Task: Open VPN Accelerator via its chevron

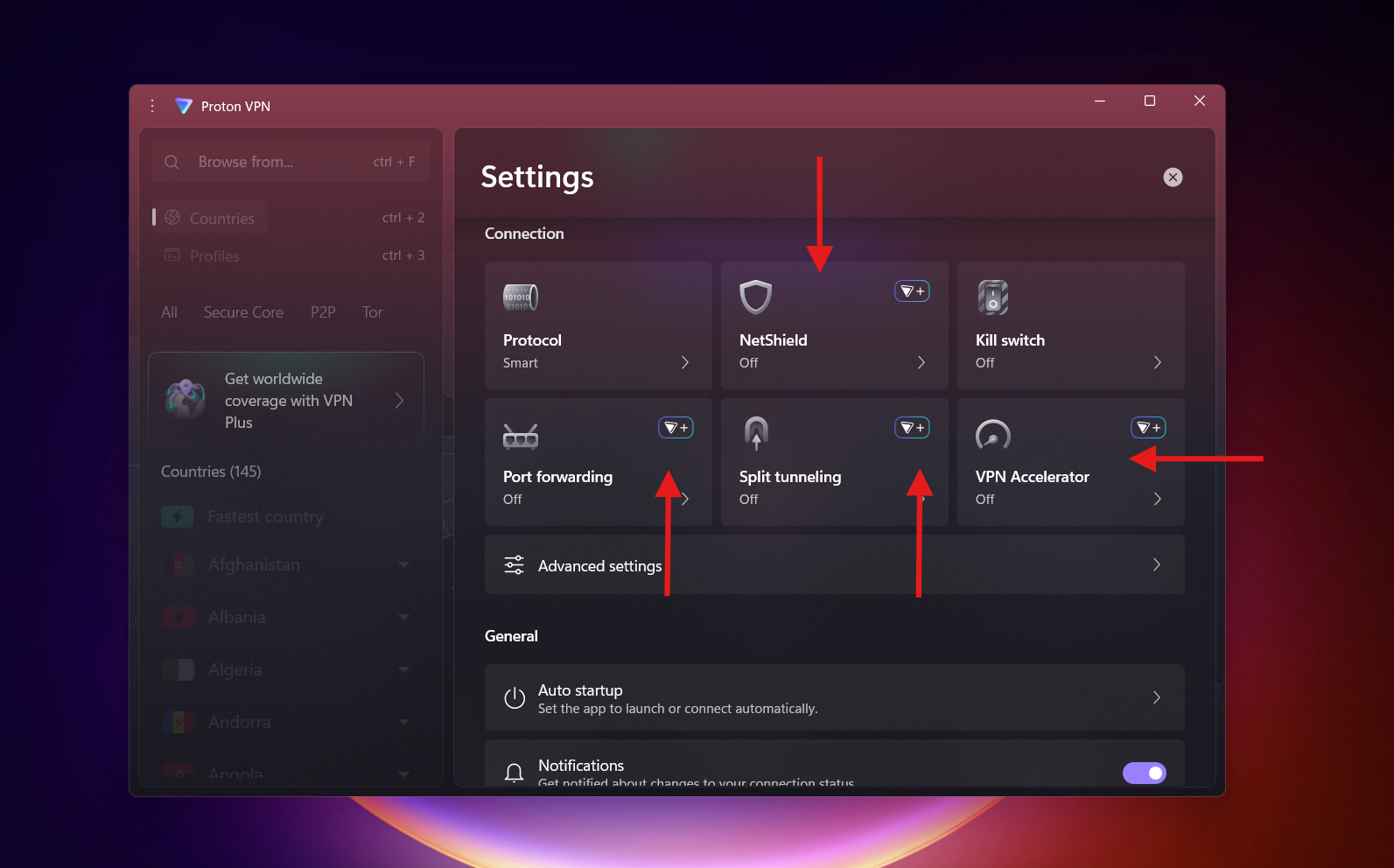Action: coord(1157,499)
